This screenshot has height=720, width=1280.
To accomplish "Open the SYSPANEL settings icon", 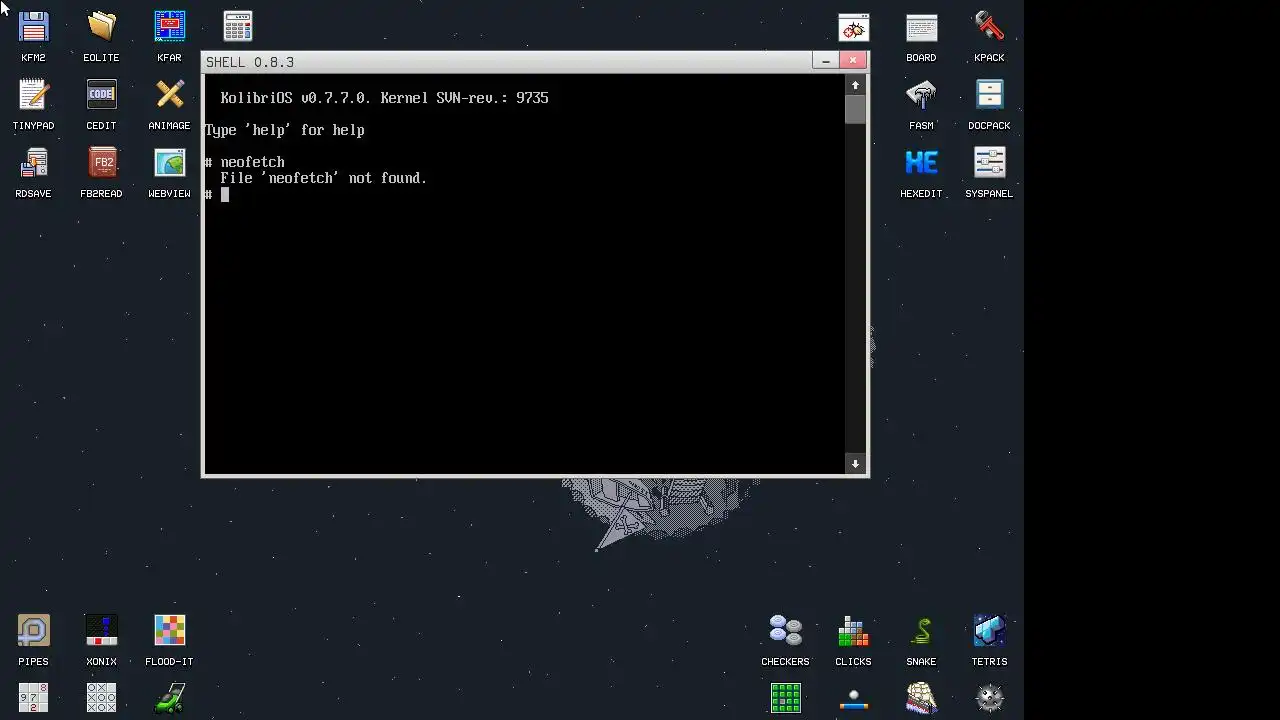I will pos(989,163).
